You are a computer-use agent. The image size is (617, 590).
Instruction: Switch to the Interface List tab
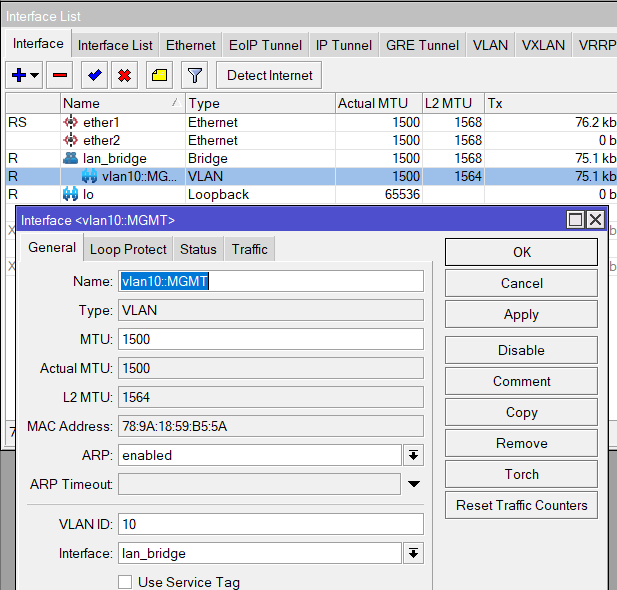(x=115, y=45)
